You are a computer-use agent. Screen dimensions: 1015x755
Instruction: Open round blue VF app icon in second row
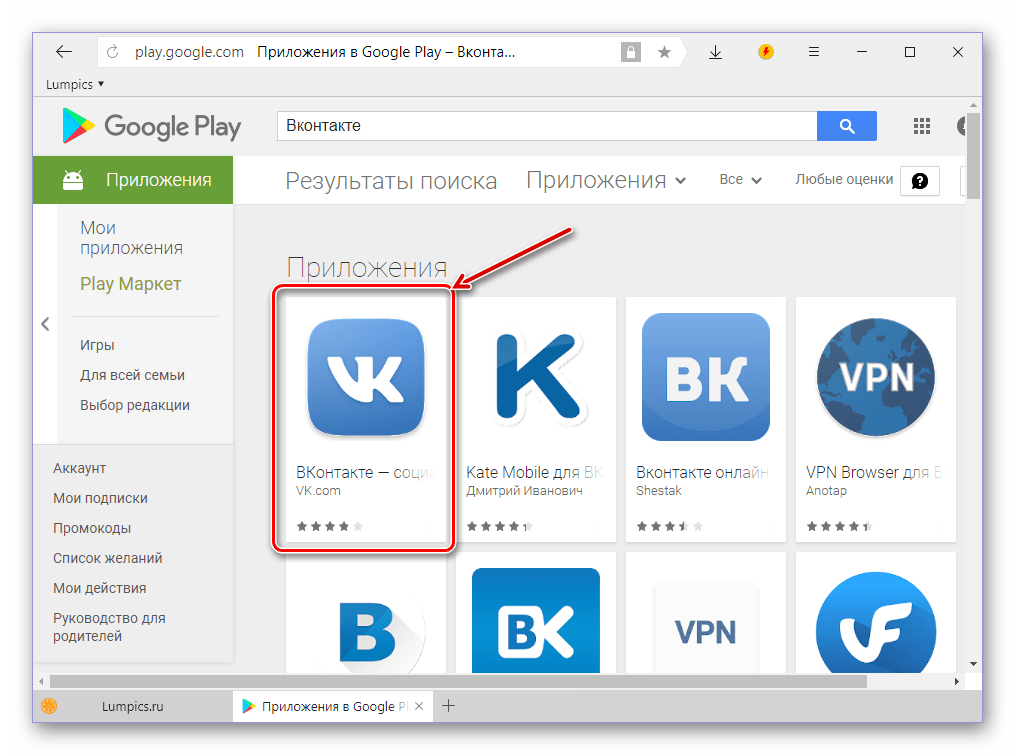click(876, 623)
